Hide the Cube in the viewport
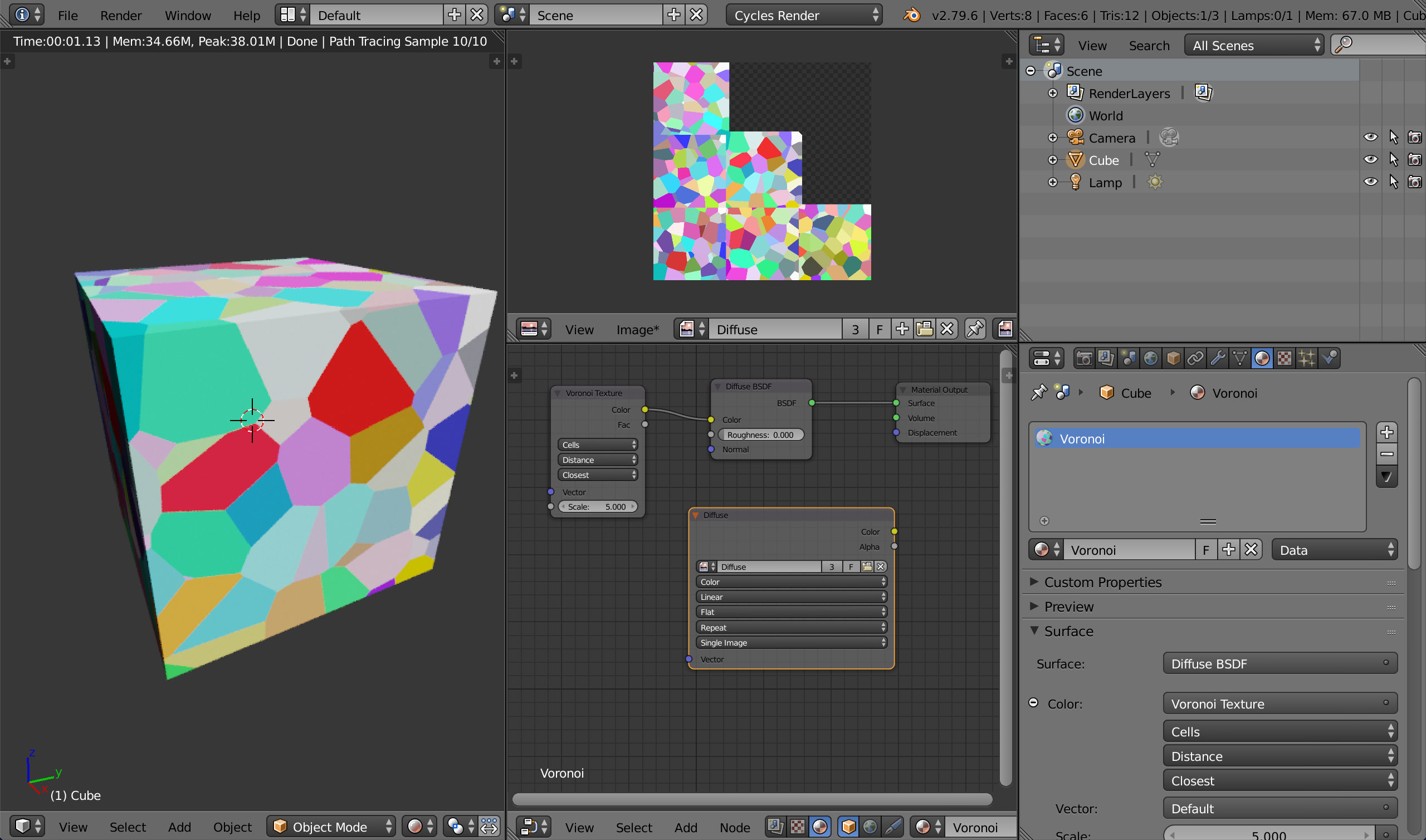 (x=1370, y=160)
